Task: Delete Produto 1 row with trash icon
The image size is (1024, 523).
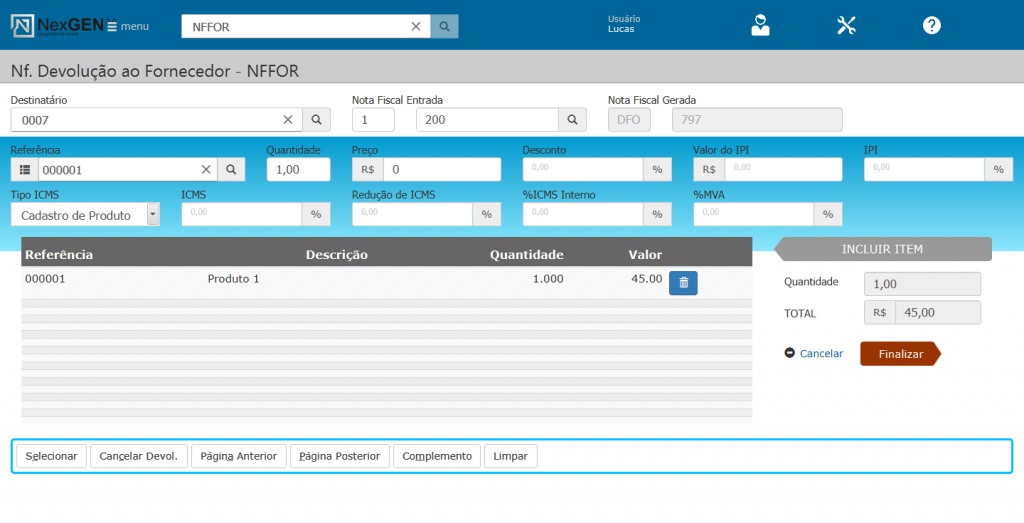Action: click(683, 283)
